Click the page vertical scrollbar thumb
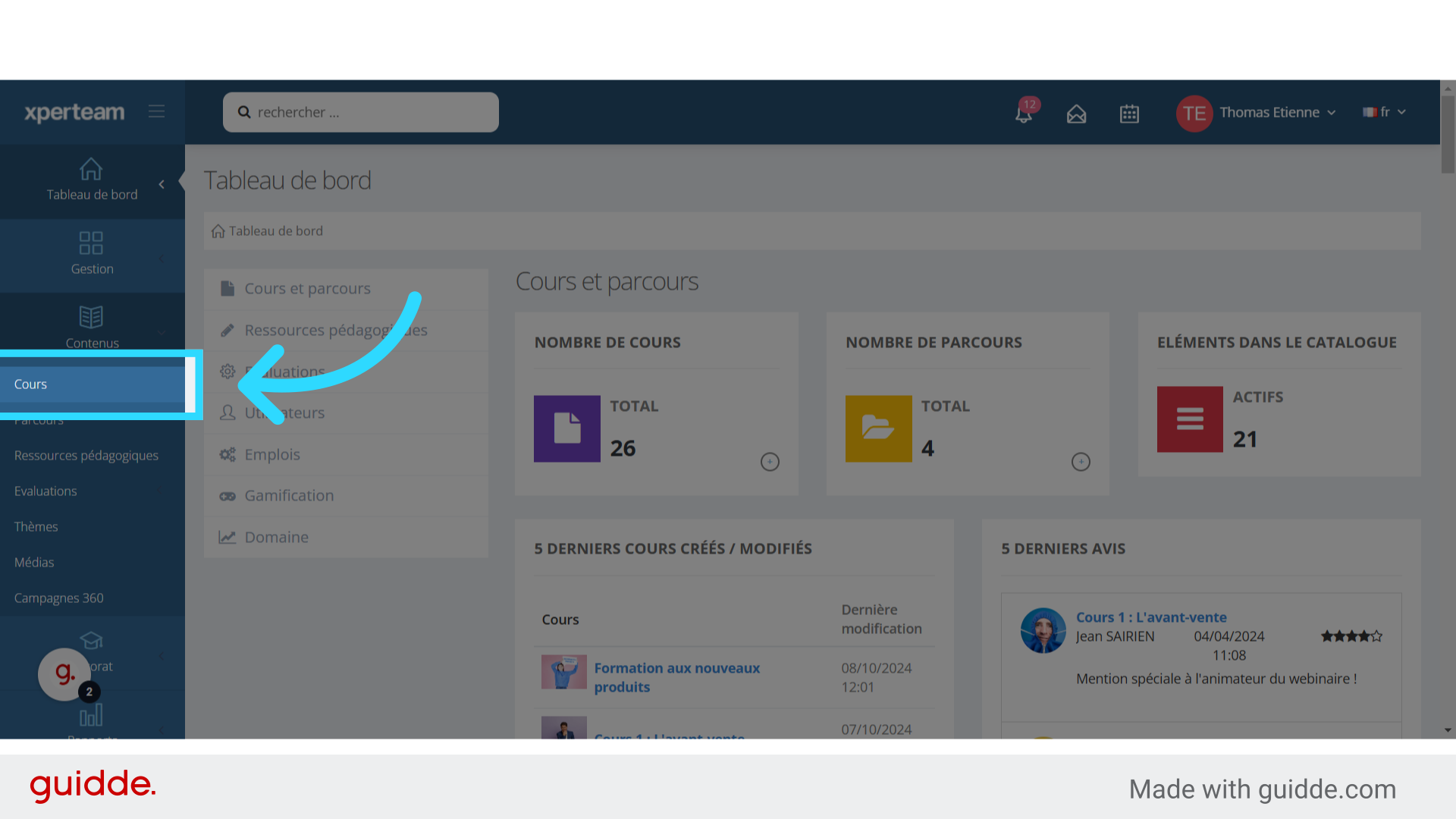Viewport: 1456px width, 819px height. [x=1448, y=133]
